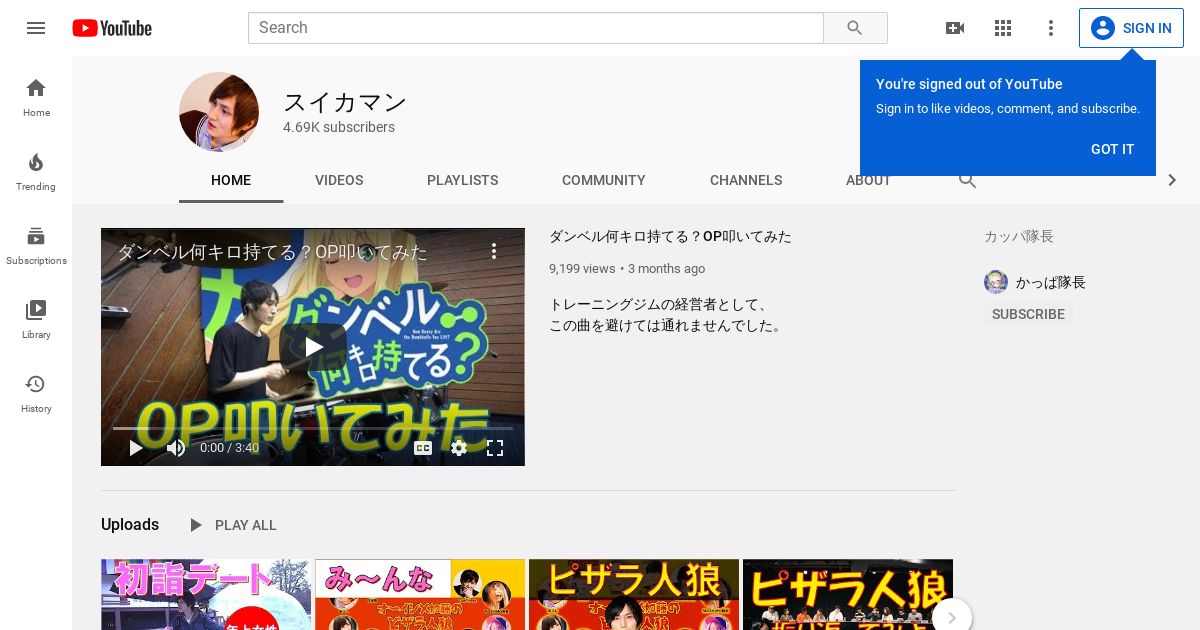The image size is (1200, 630).
Task: Open the third upload thumbnail ピザラ人狼
Action: click(634, 594)
